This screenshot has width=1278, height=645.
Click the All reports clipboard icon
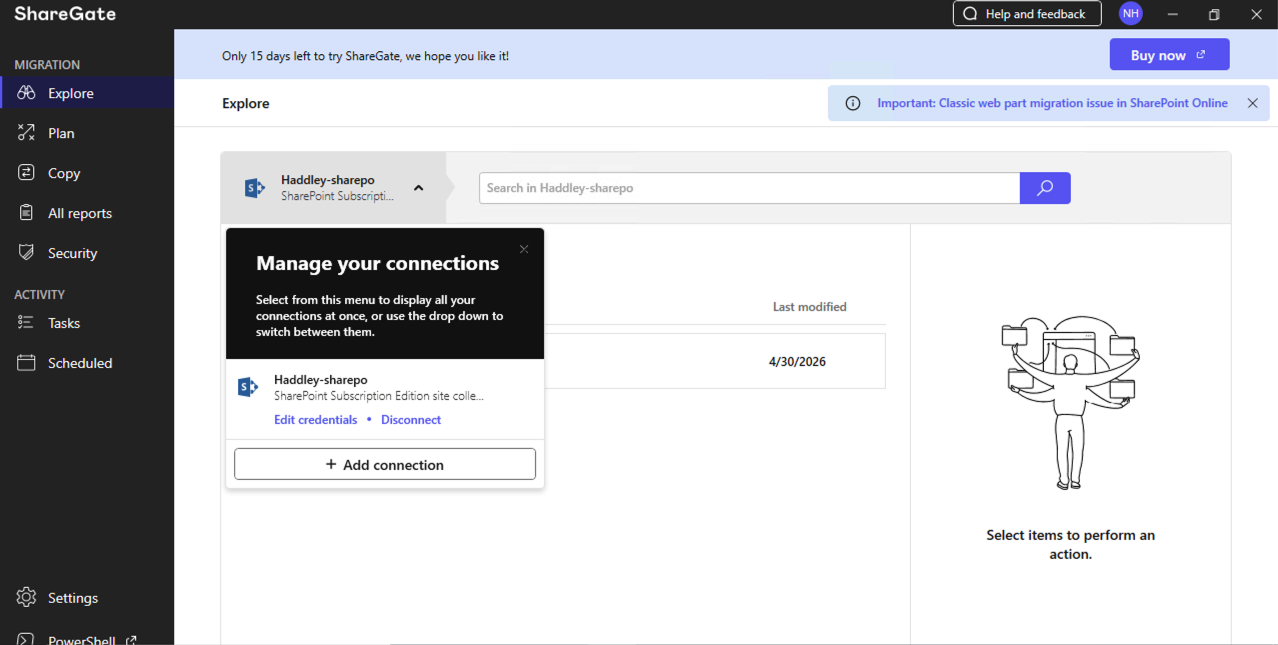point(27,213)
